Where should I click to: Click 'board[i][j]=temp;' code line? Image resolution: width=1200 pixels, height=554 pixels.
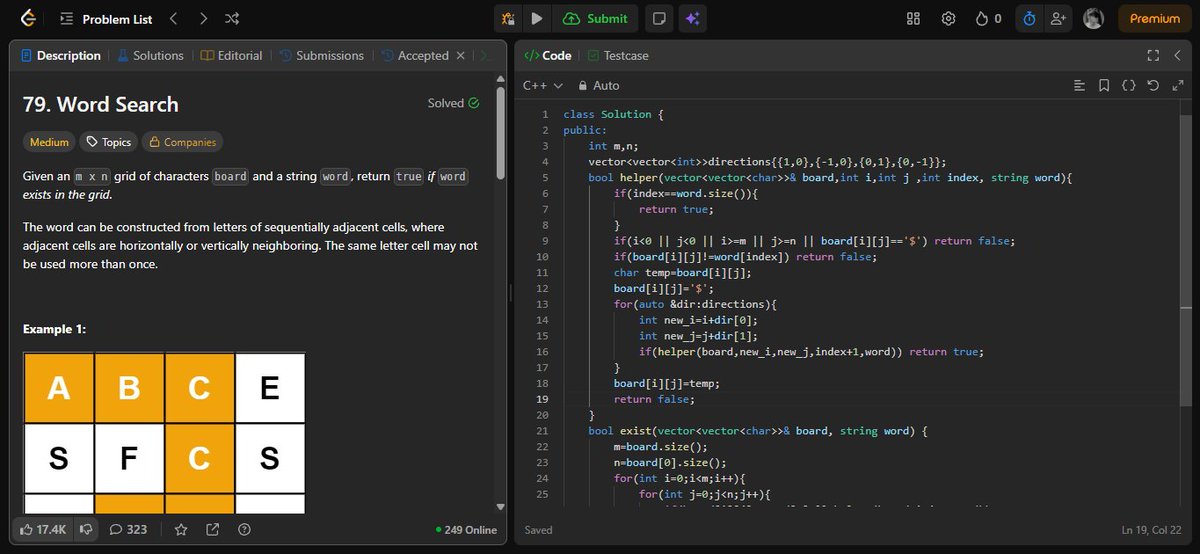[666, 383]
